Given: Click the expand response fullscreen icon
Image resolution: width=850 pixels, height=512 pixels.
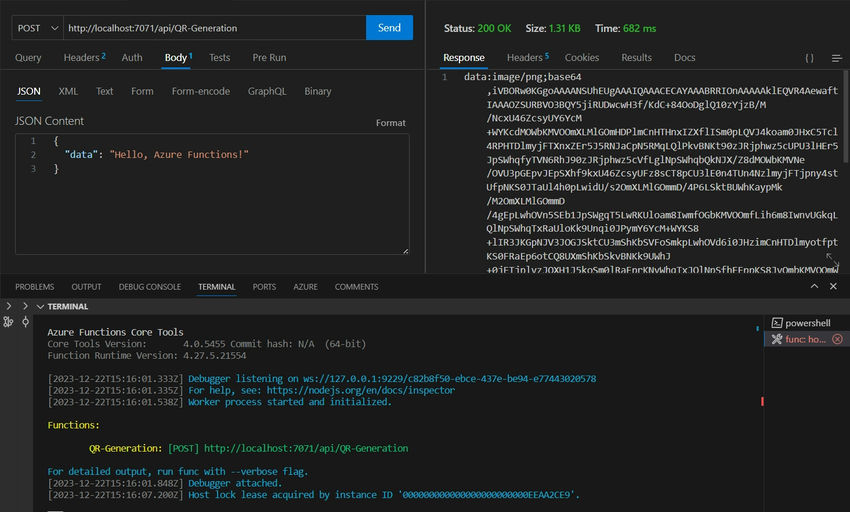Looking at the screenshot, I should 831,260.
